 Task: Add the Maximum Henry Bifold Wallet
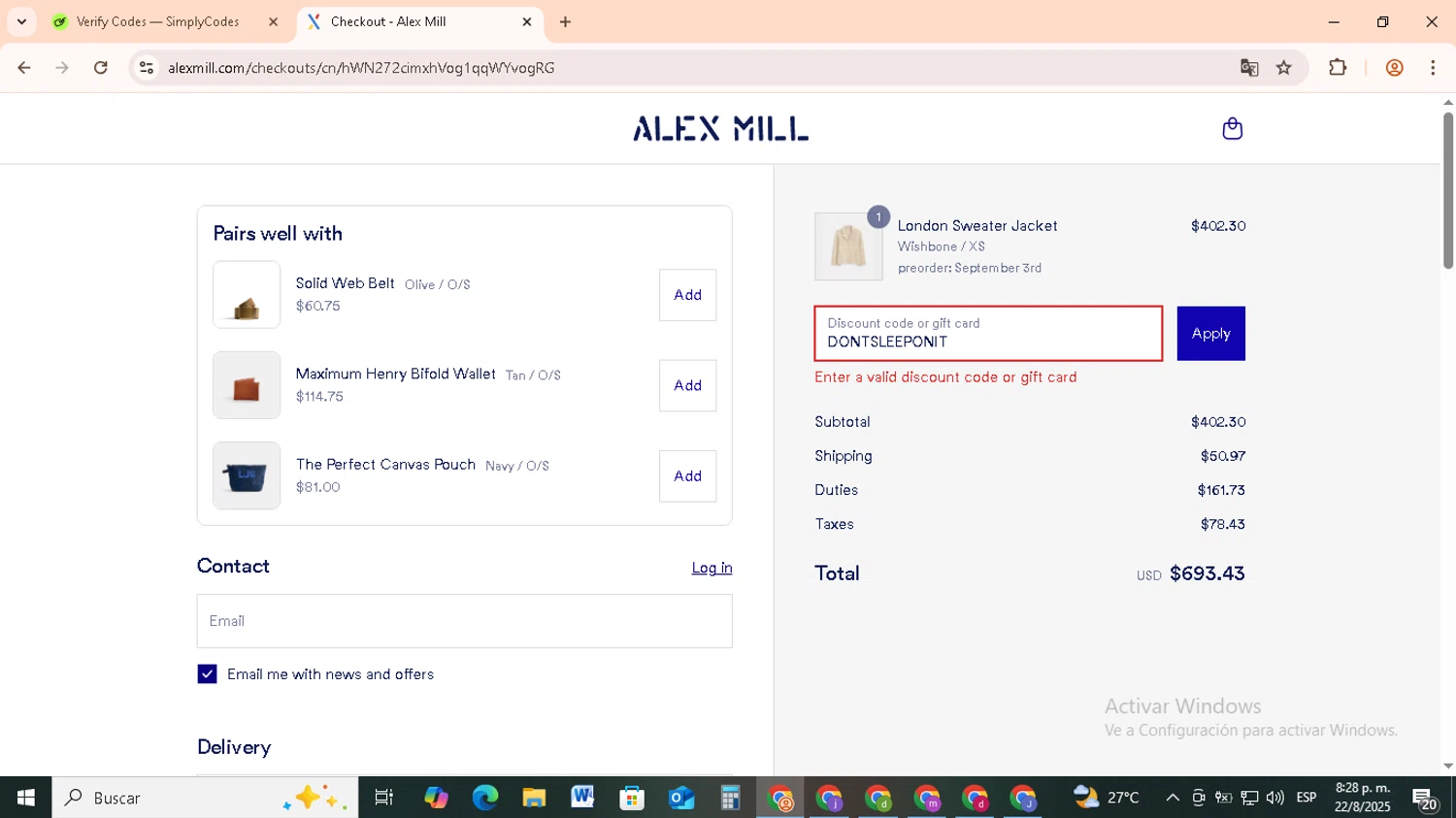click(x=687, y=385)
